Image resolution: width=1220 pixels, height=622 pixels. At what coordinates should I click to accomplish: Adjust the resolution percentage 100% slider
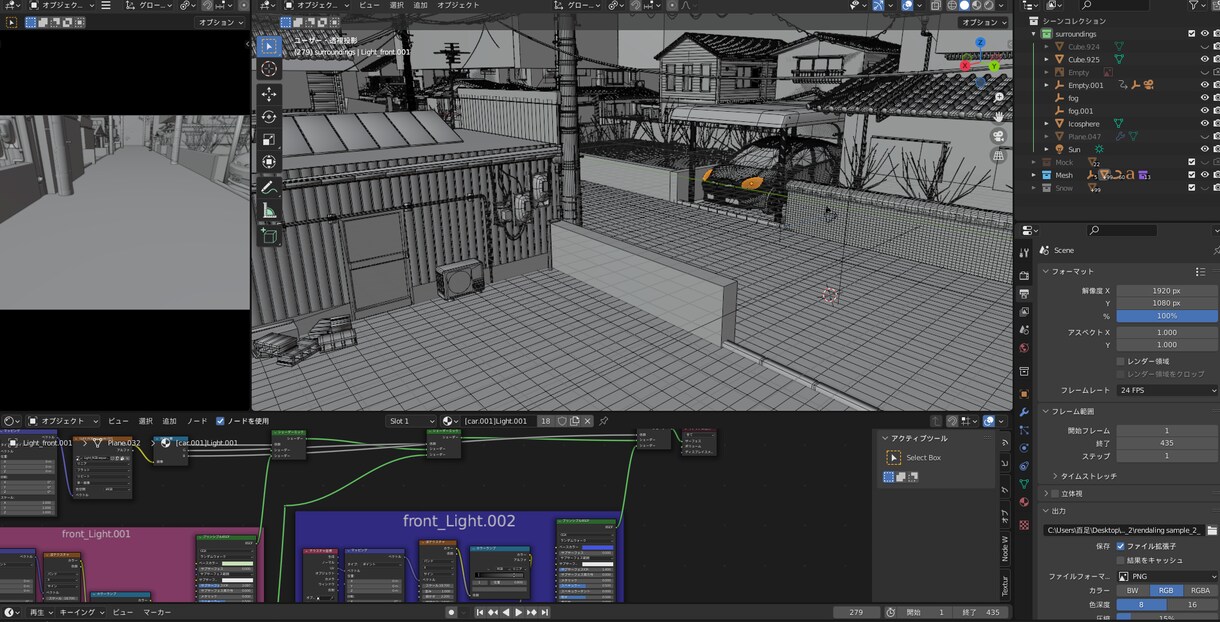tap(1167, 316)
